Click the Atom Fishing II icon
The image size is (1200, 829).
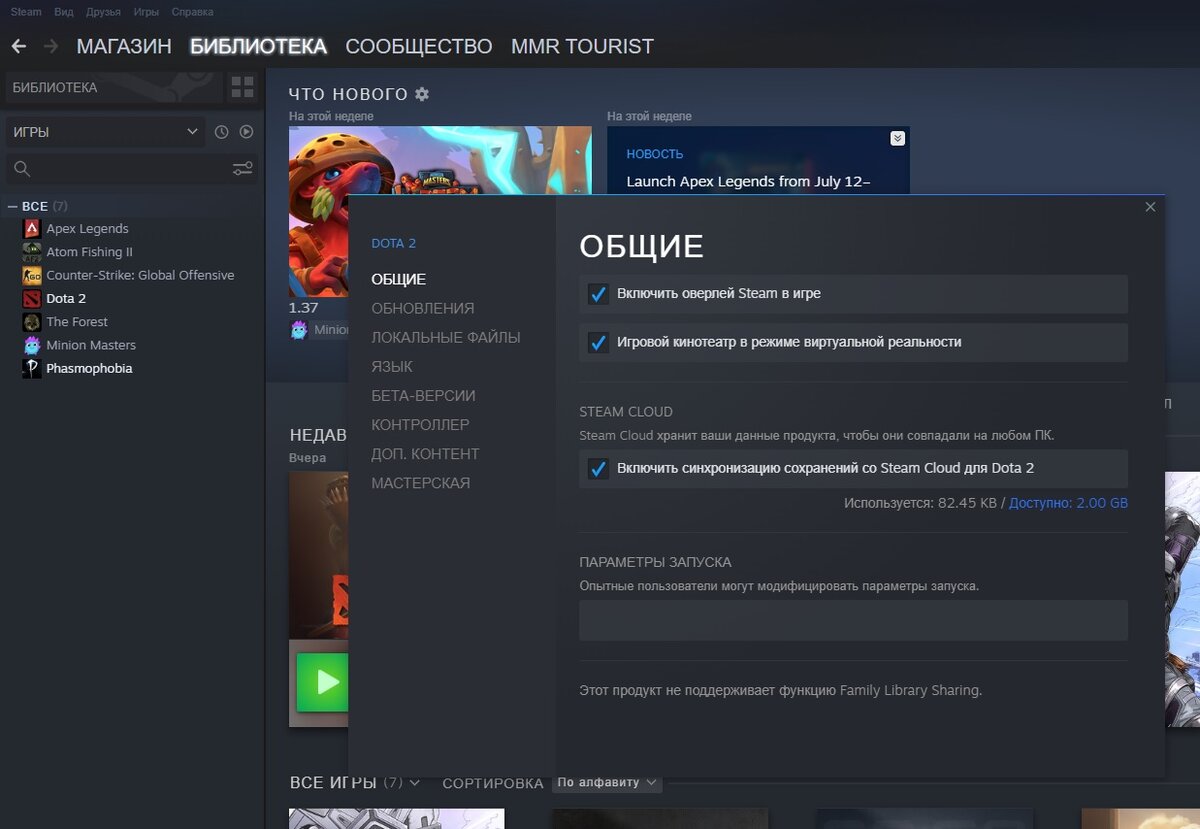click(x=31, y=252)
